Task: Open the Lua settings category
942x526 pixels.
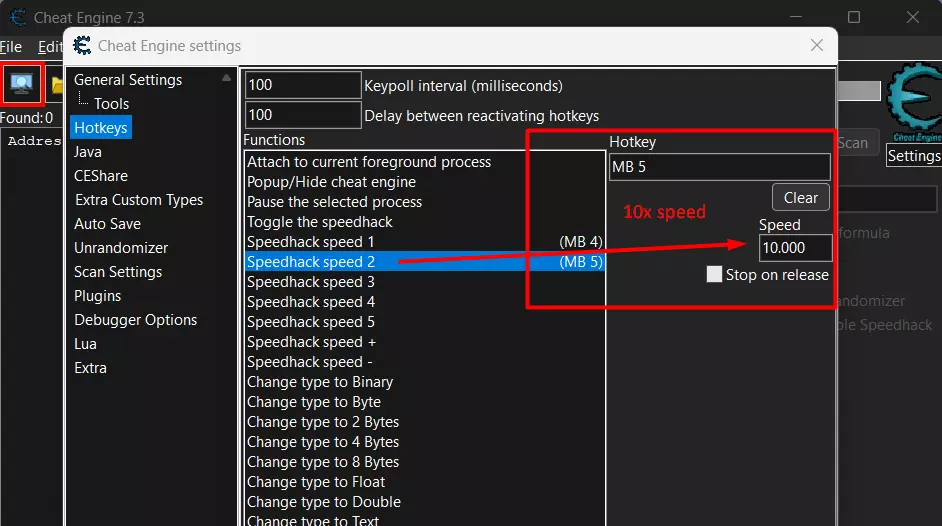Action: coord(85,344)
